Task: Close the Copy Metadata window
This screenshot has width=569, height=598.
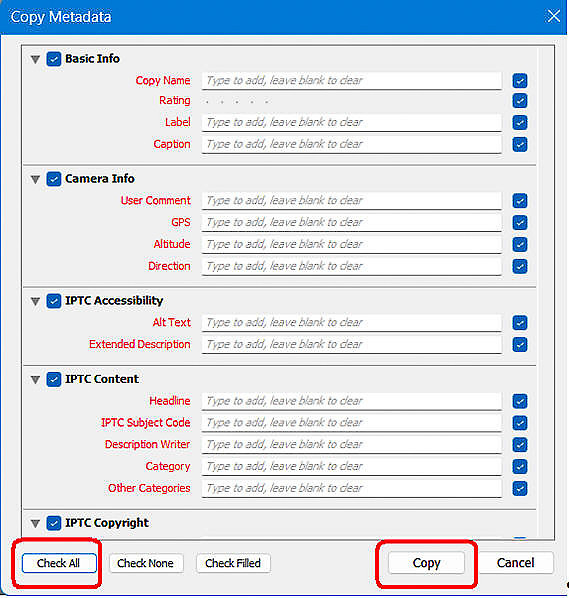Action: (x=553, y=16)
